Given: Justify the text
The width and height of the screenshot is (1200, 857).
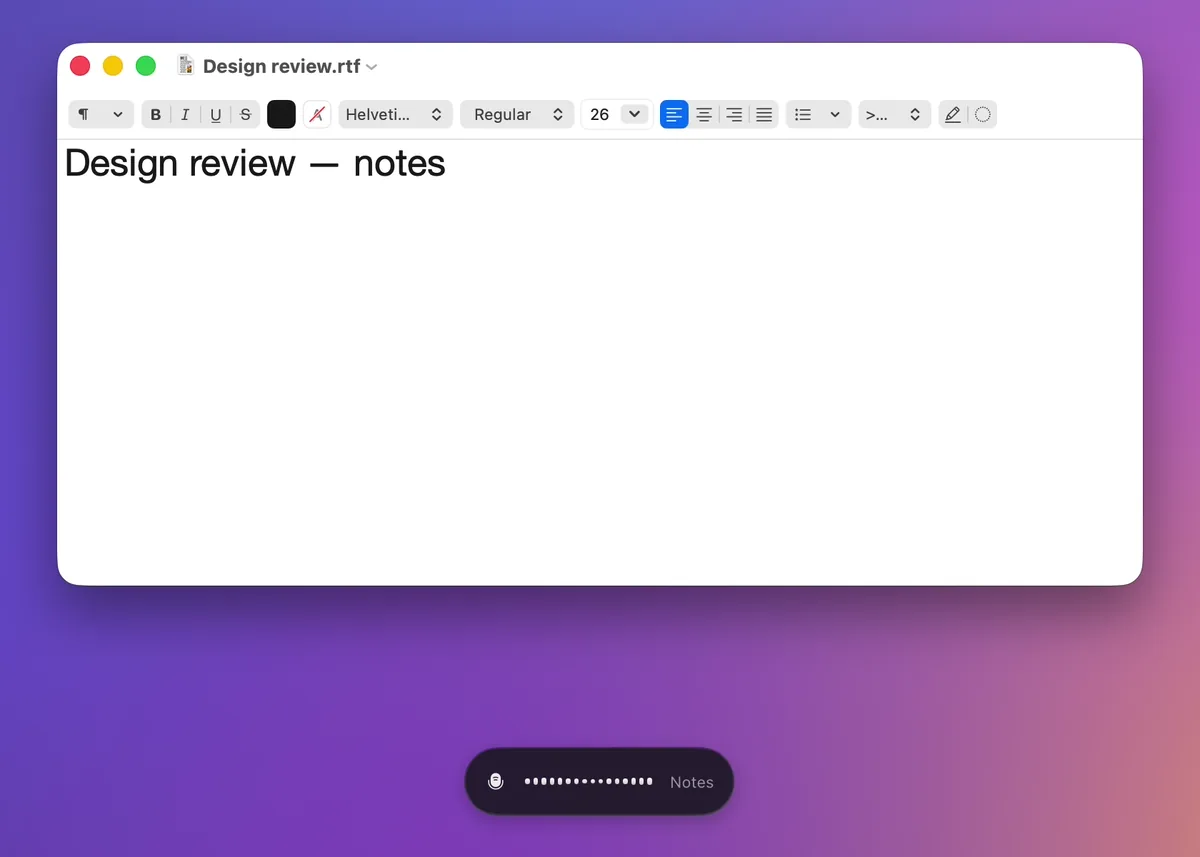Looking at the screenshot, I should tap(764, 114).
